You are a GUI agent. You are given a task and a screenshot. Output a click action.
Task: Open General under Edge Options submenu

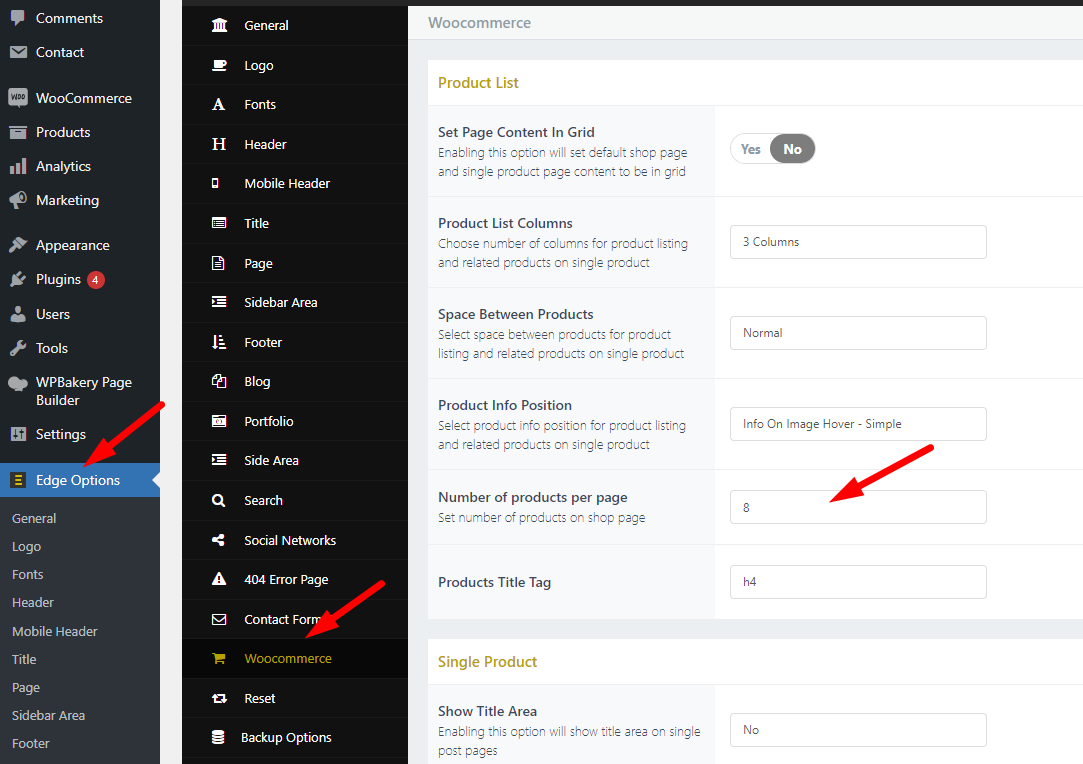tap(34, 518)
